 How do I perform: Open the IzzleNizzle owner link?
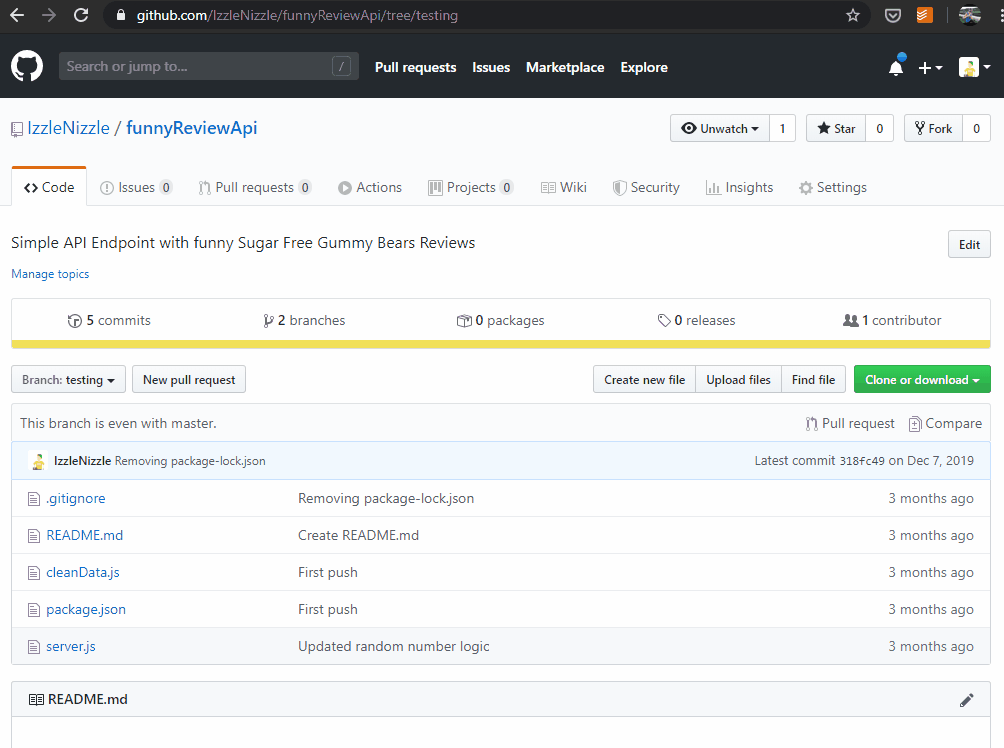(69, 128)
